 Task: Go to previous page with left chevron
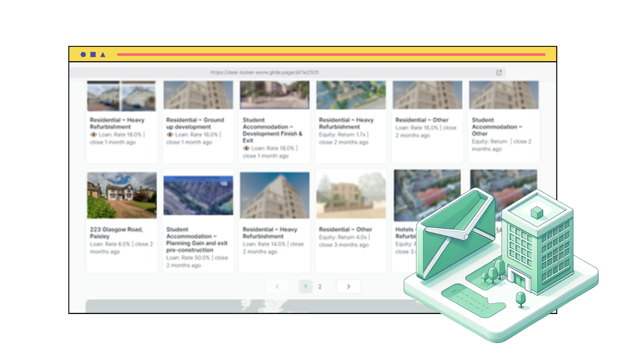click(277, 287)
